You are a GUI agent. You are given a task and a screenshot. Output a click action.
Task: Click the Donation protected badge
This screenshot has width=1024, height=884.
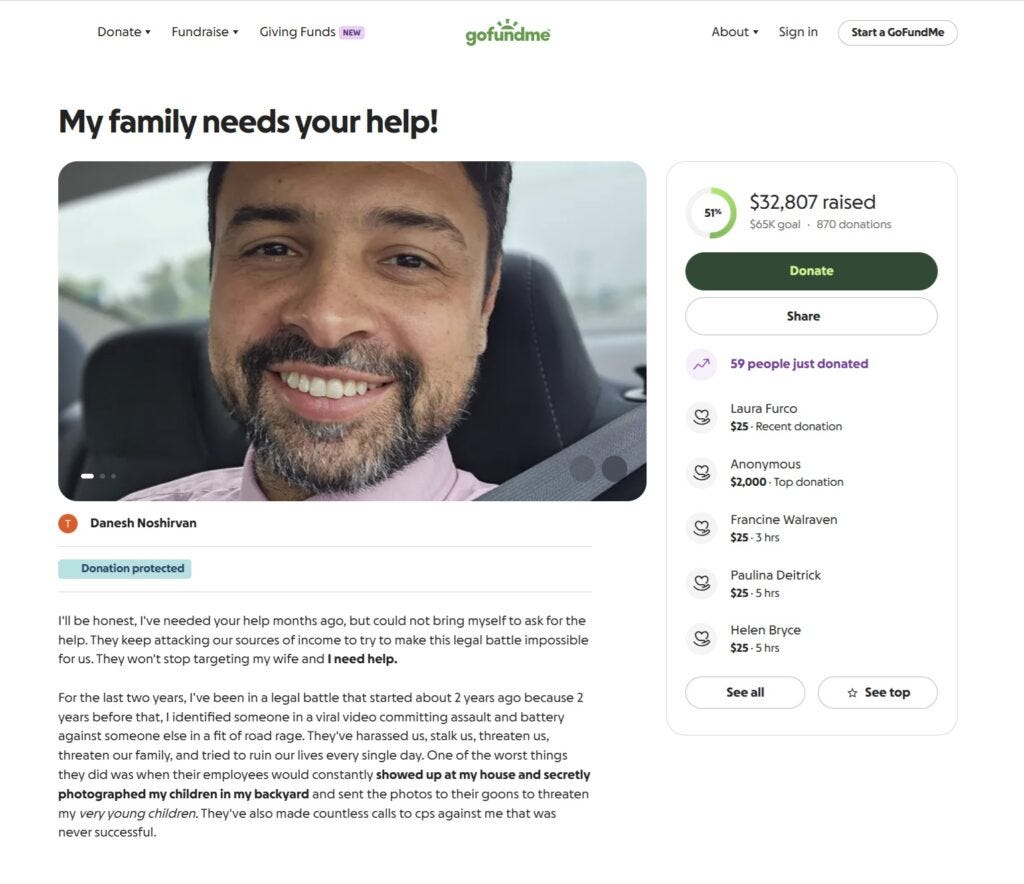pyautogui.click(x=124, y=568)
